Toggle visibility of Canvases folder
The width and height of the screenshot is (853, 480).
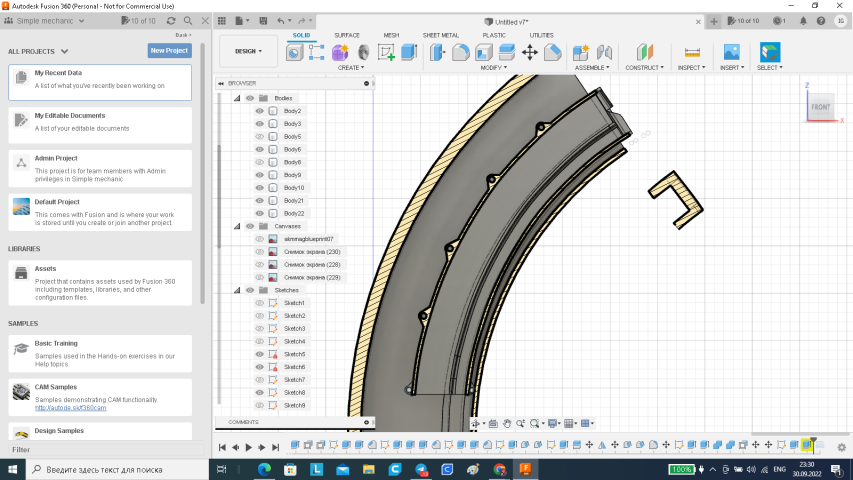[x=250, y=226]
